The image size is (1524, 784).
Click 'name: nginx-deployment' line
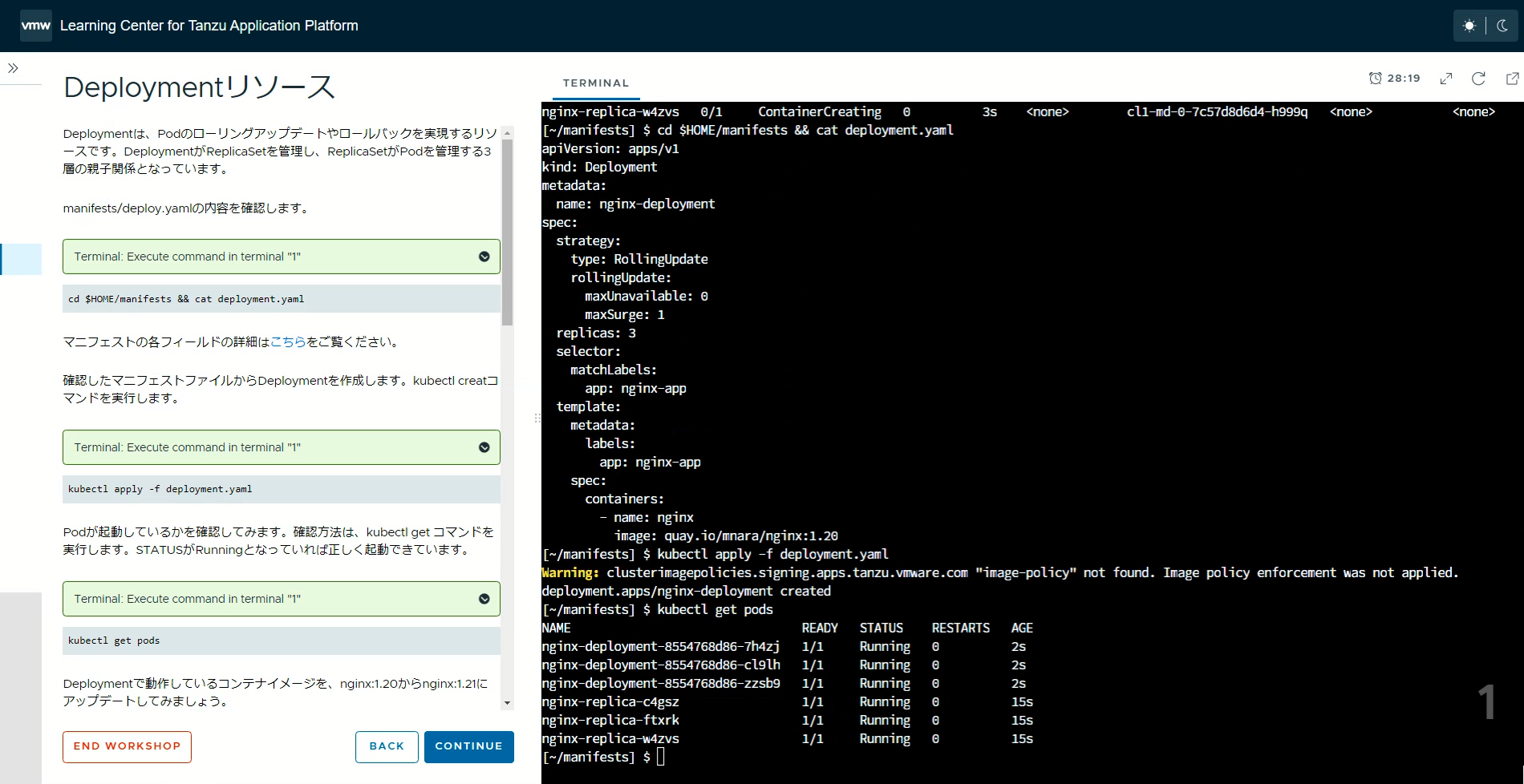[x=635, y=204]
